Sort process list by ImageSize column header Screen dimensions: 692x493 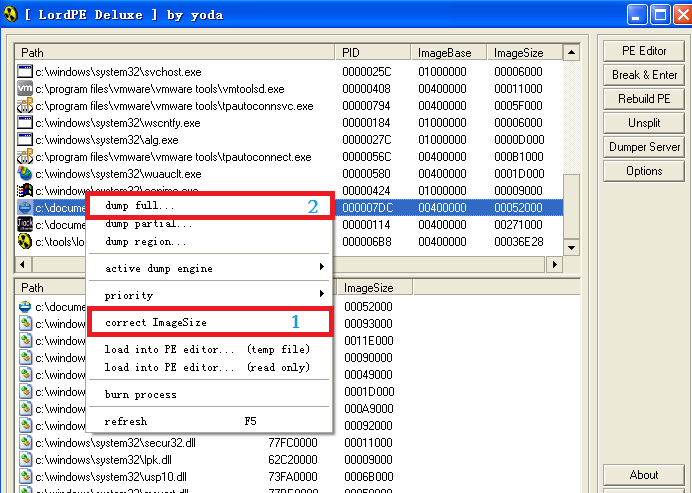click(525, 53)
